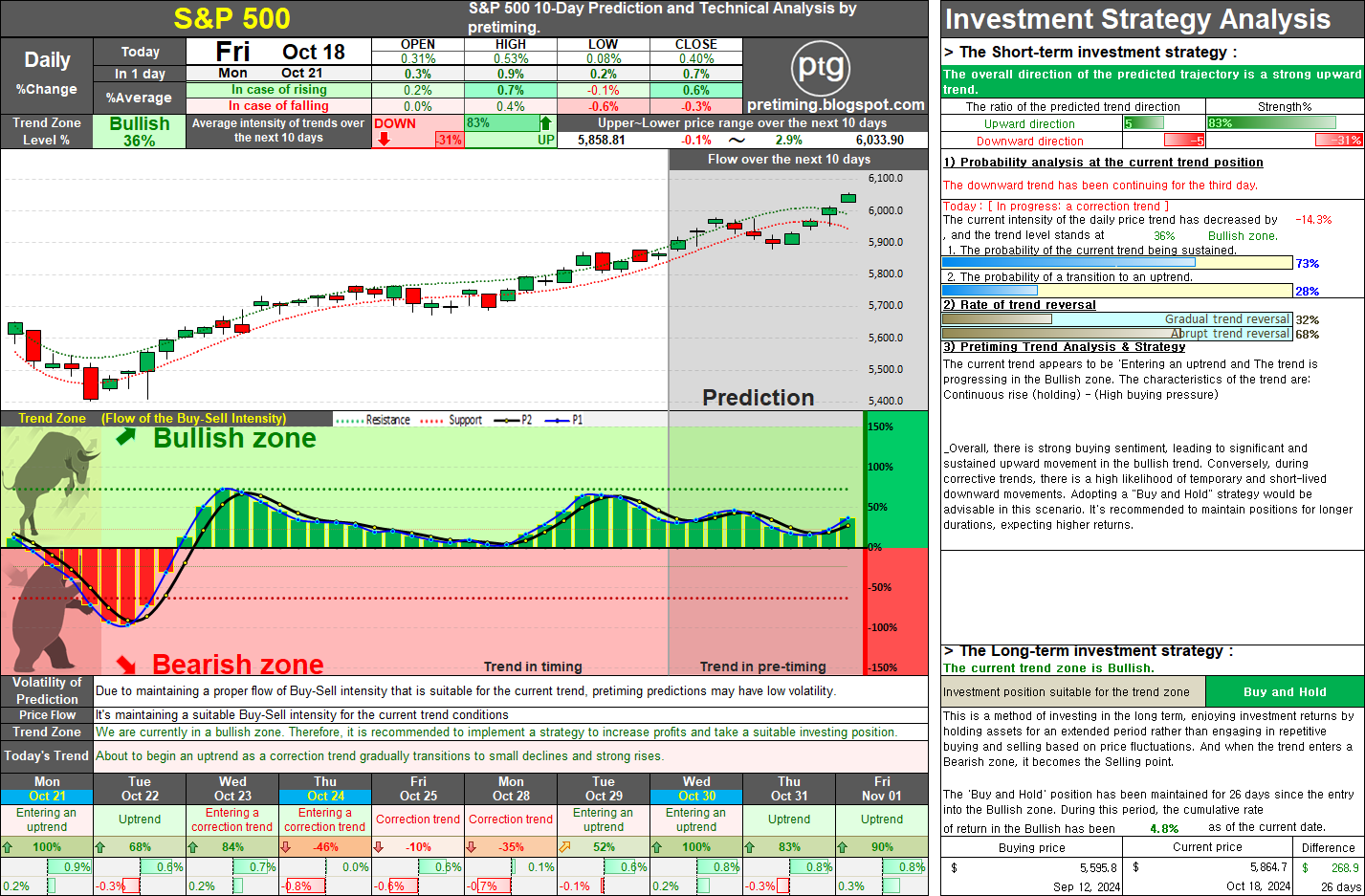Click the difference value 268.9

point(1345,868)
